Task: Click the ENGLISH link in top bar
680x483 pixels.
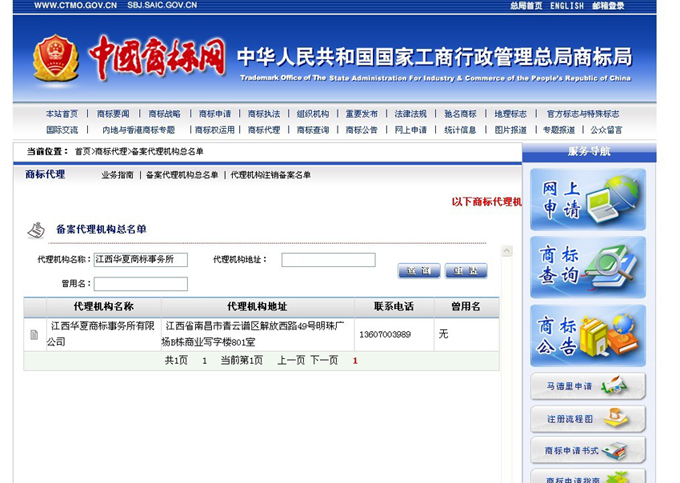Action: (567, 6)
